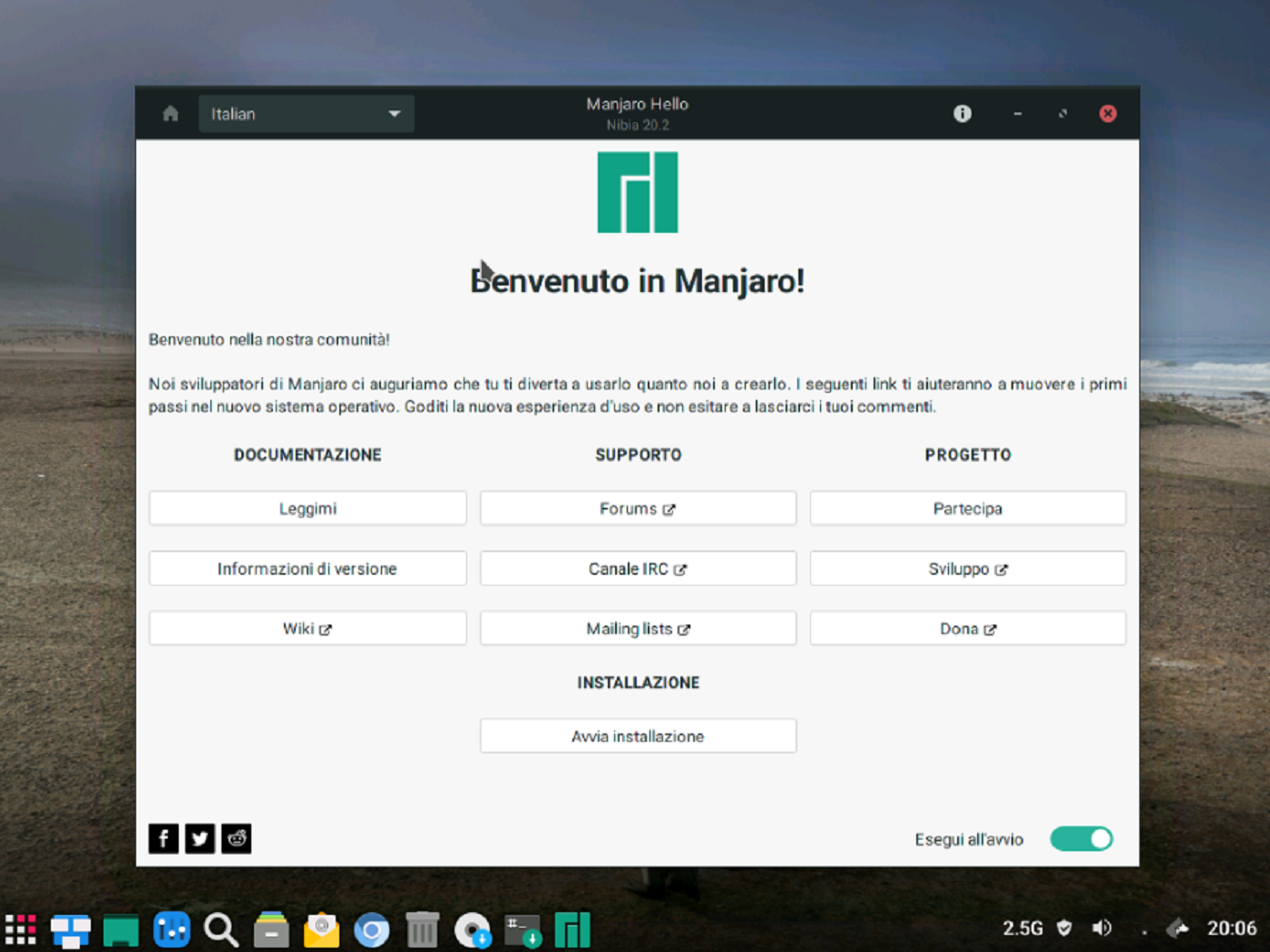
Task: Open the applications grid menu in the taskbar
Action: coord(20,929)
